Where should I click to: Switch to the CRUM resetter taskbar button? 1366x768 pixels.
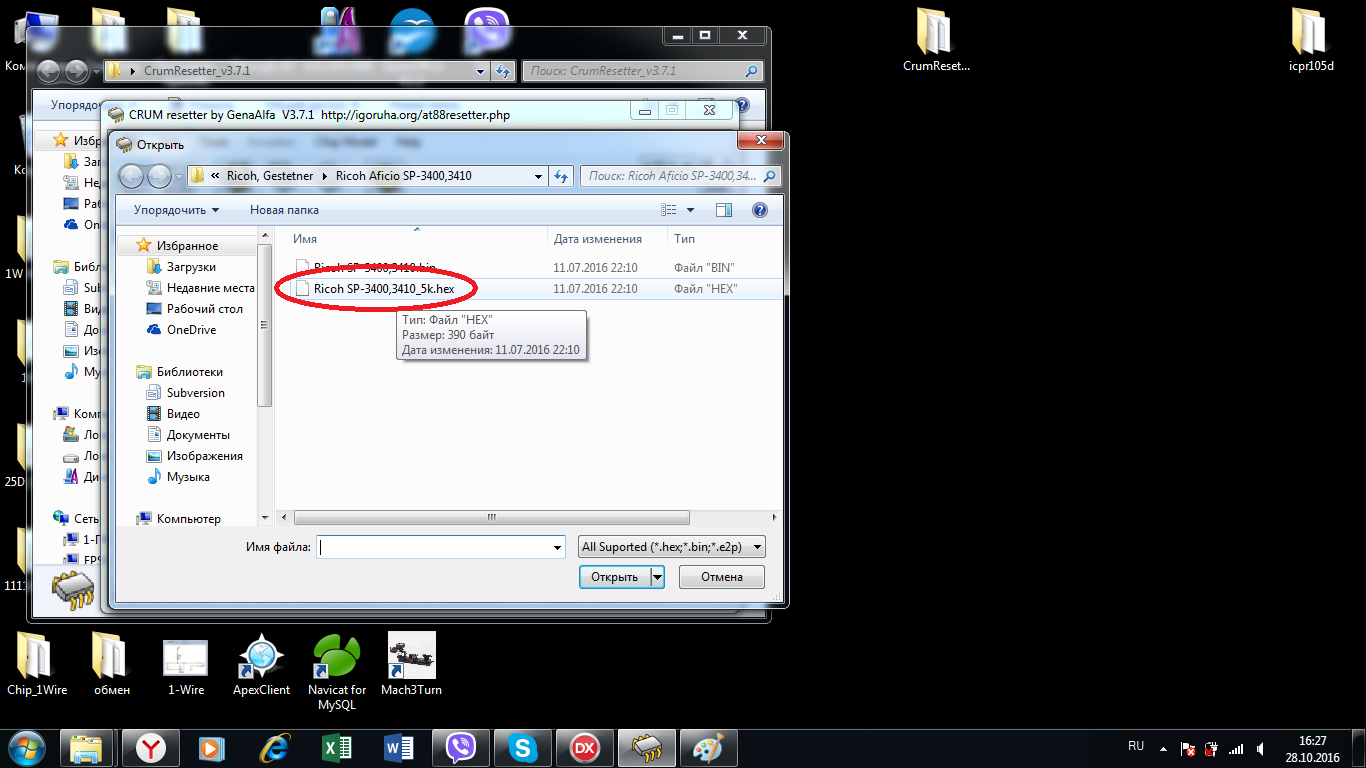[x=646, y=747]
